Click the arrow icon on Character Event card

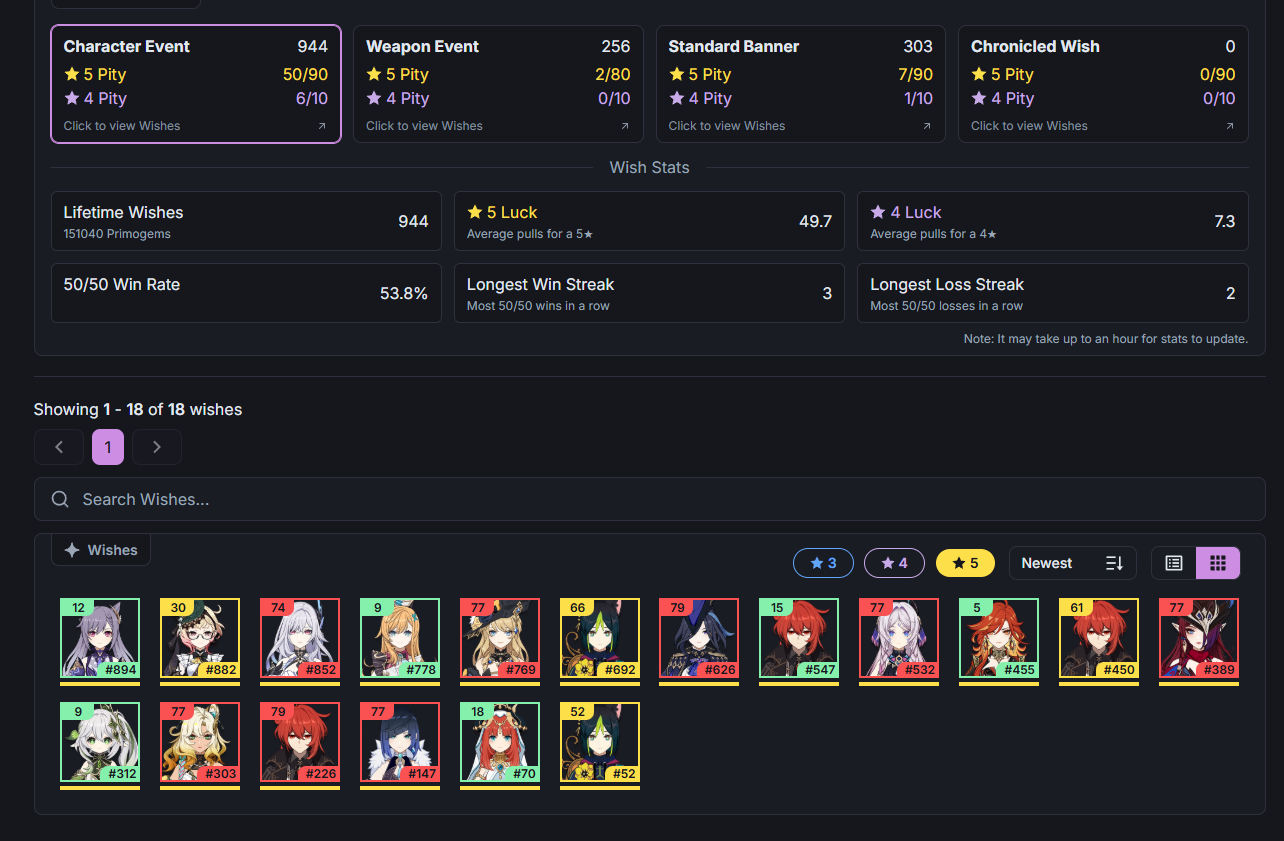(x=322, y=126)
